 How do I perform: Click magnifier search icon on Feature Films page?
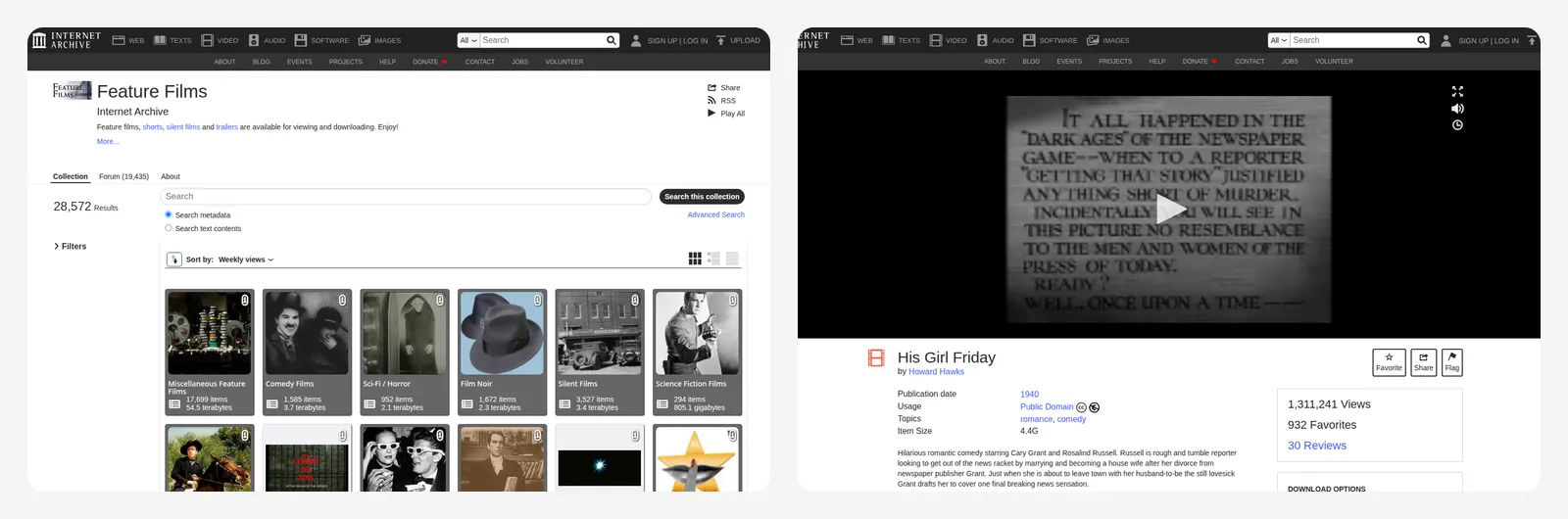[x=612, y=40]
